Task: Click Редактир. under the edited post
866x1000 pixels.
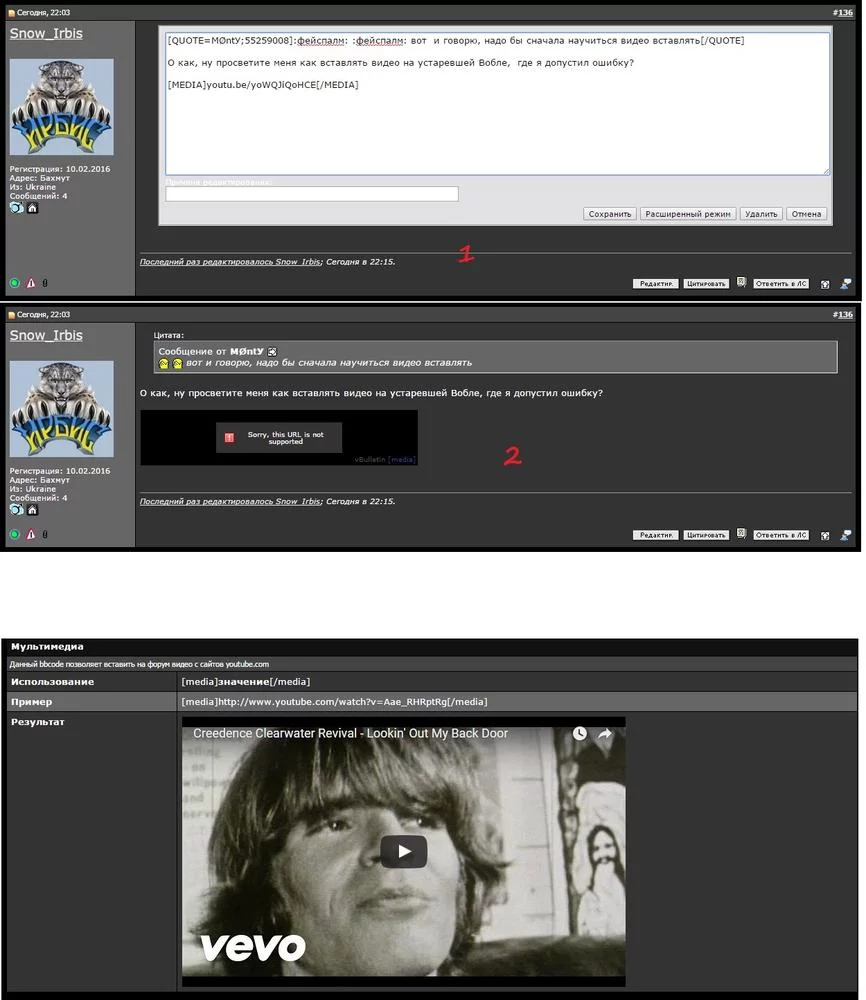Action: coord(656,284)
